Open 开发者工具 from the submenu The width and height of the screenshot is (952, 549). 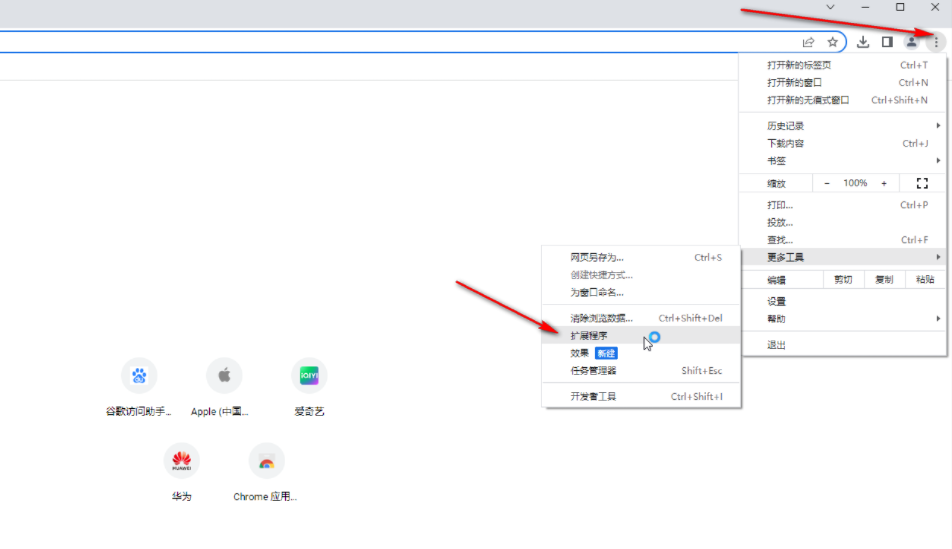tap(641, 397)
